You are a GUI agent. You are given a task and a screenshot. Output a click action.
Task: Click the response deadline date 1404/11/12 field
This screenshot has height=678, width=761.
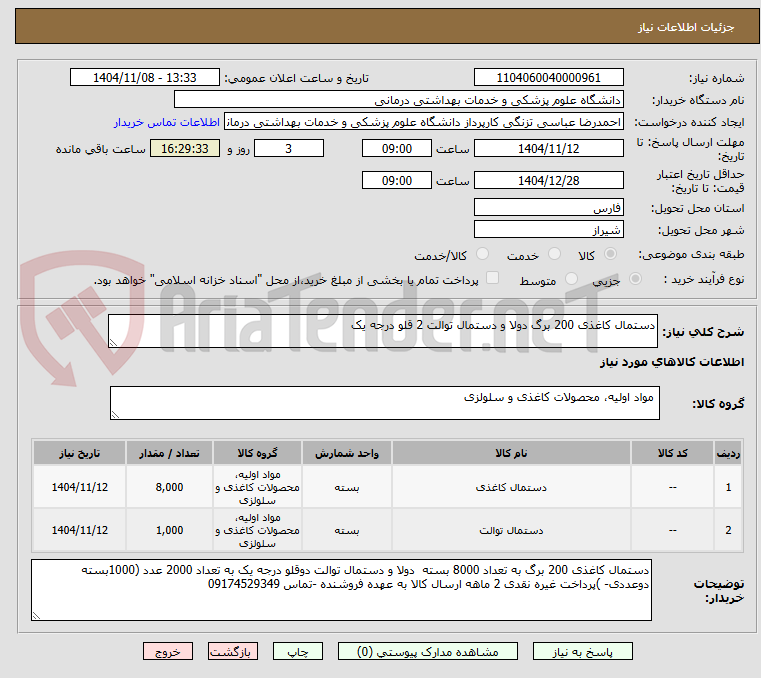click(548, 149)
